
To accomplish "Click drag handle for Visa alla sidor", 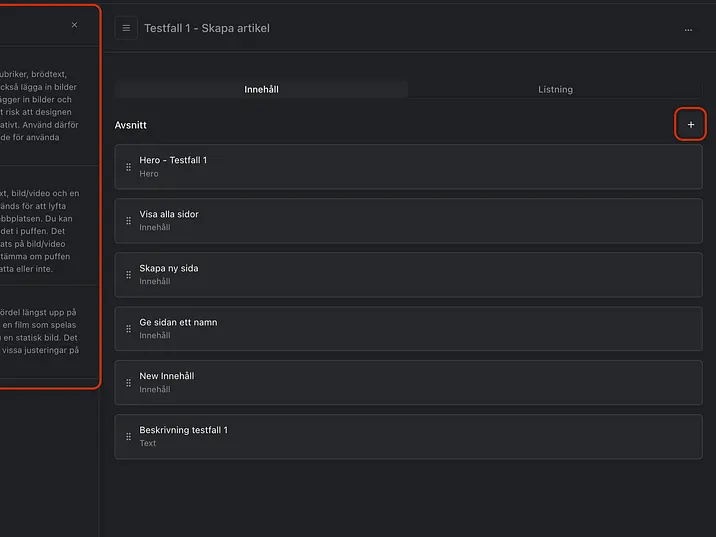I will [x=128, y=221].
